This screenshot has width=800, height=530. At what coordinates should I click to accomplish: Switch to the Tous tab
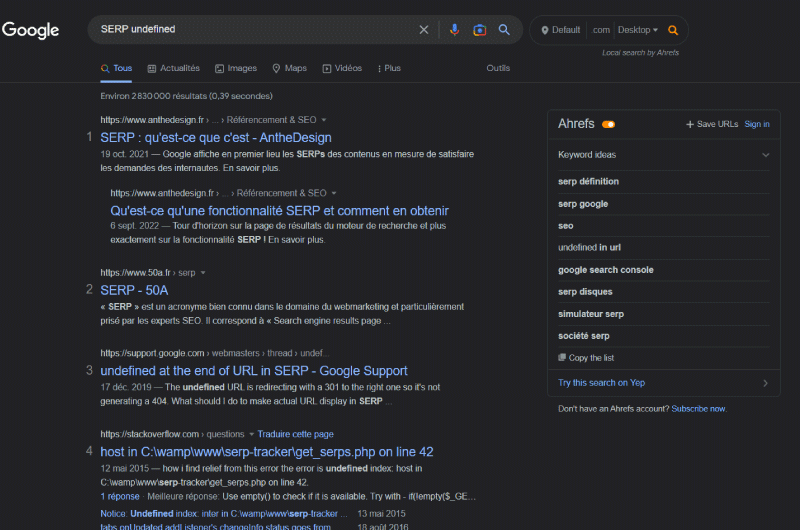coord(116,68)
